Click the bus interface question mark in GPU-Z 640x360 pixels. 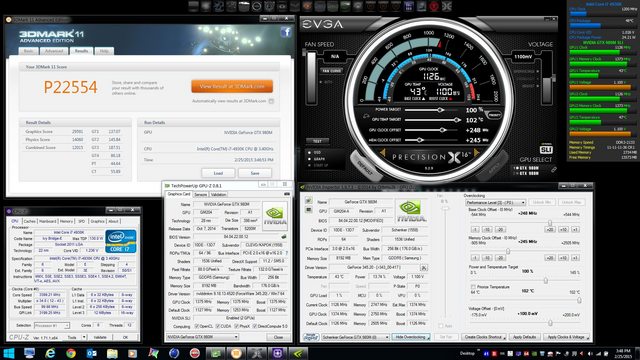click(287, 253)
